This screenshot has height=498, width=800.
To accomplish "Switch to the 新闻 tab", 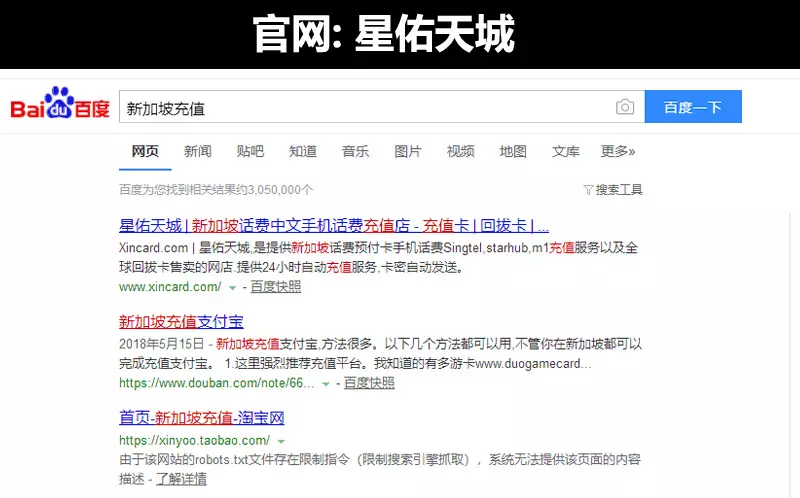I will tap(198, 151).
